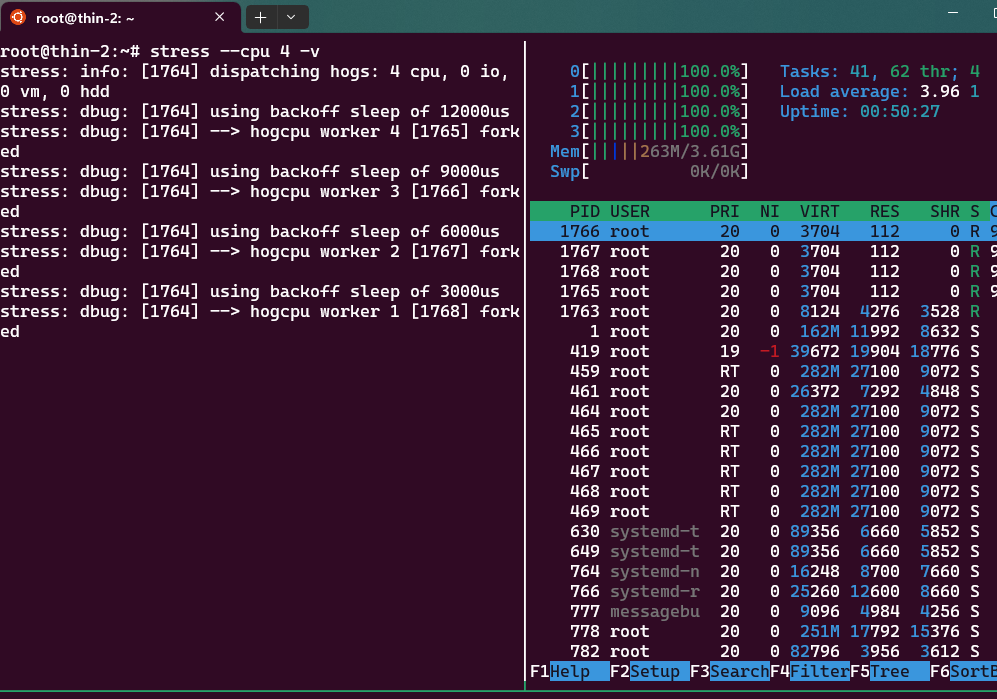Click 'backoff sleep of 9000us' line
Viewport: 997px width, 699px height.
point(250,172)
